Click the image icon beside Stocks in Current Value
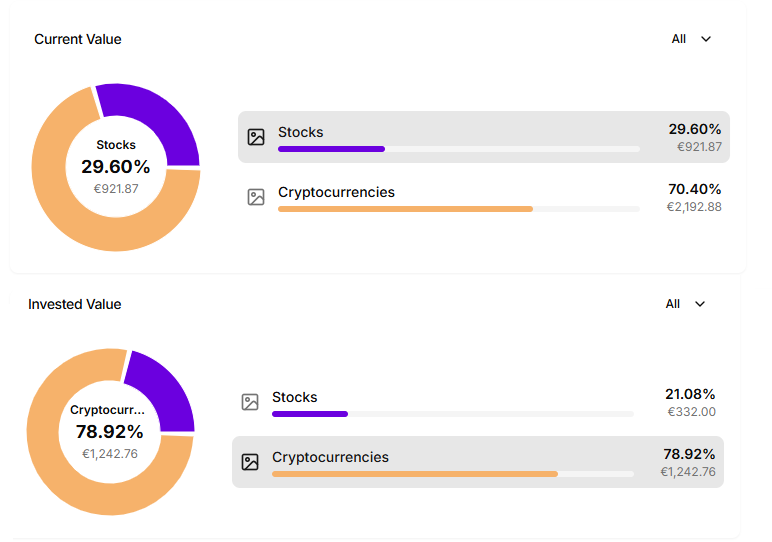 256,138
